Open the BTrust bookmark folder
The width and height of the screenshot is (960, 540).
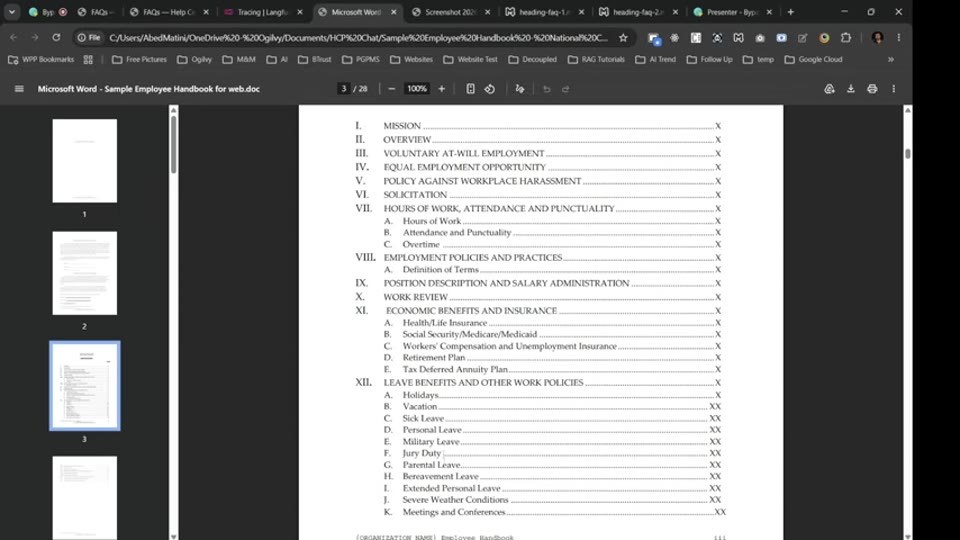[315, 59]
